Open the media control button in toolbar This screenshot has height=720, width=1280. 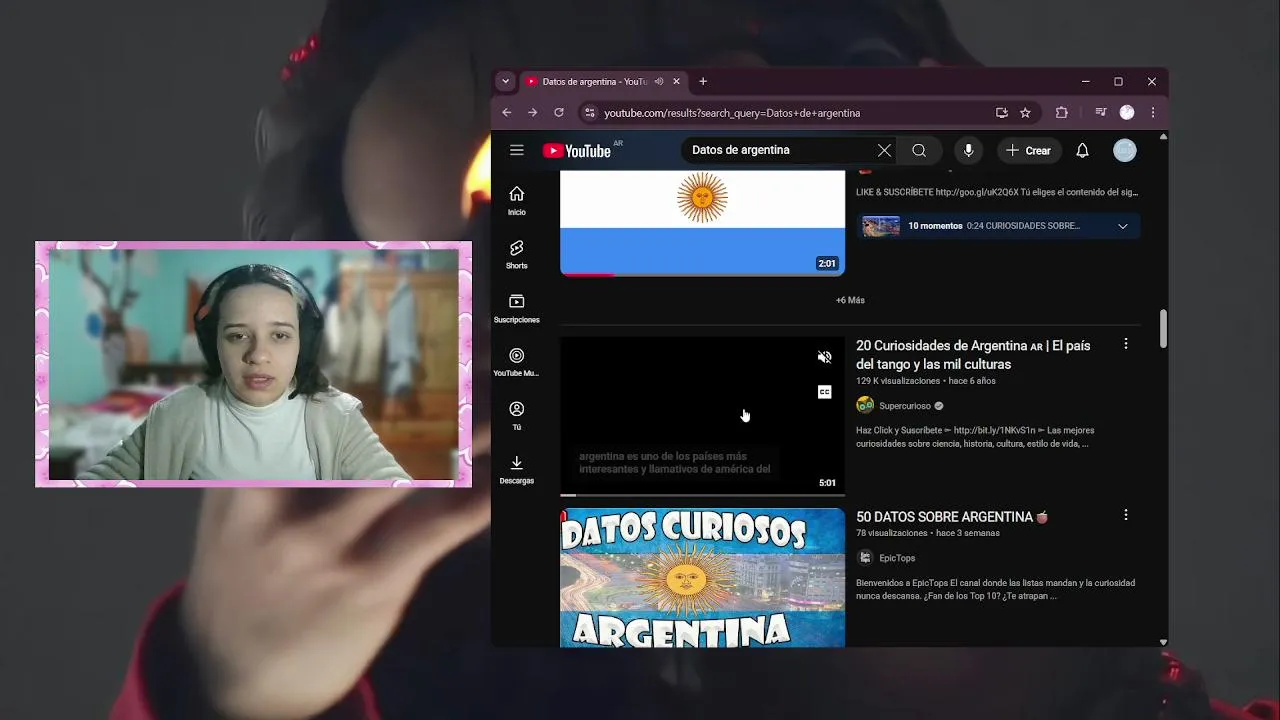point(1101,113)
